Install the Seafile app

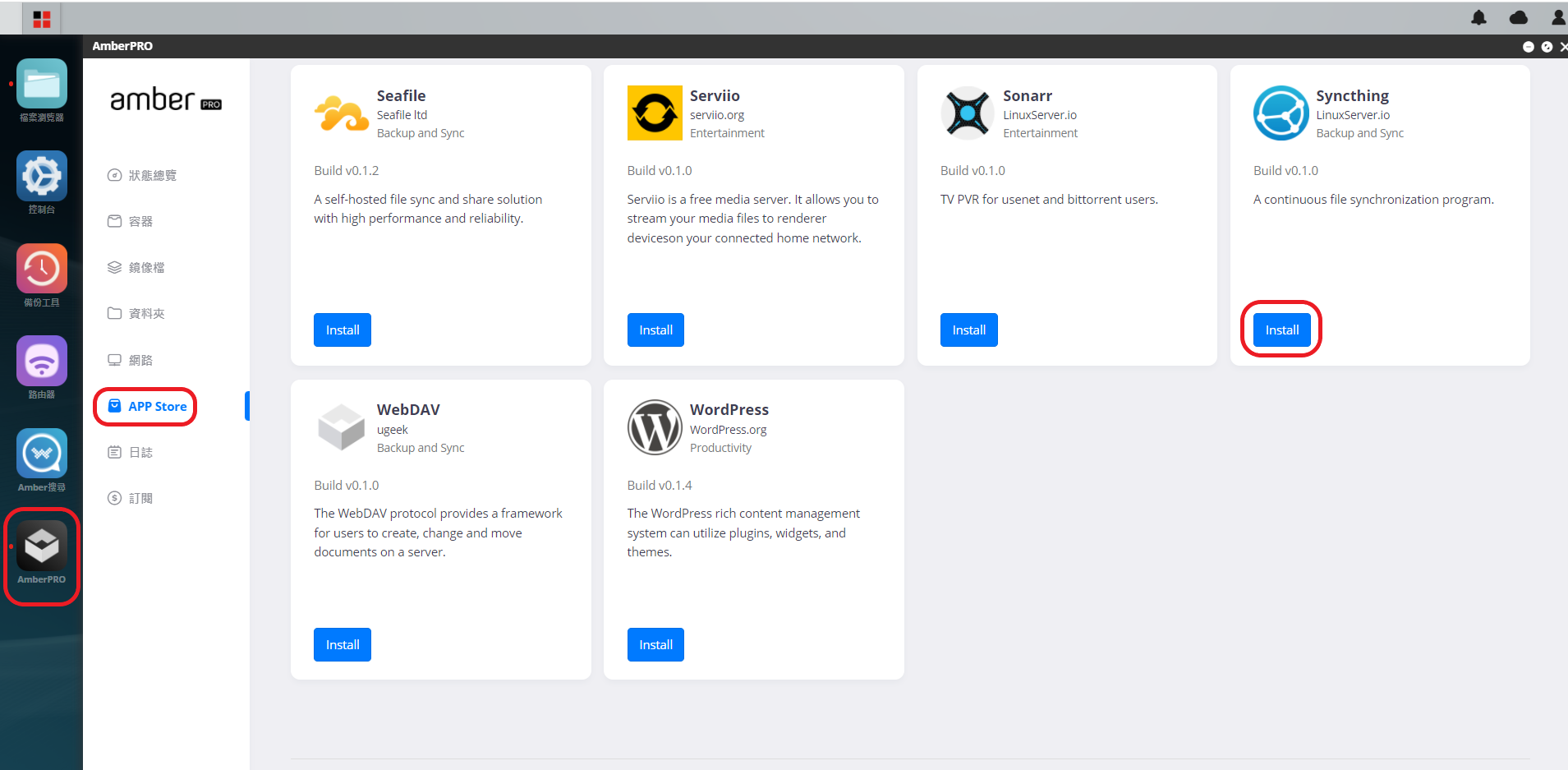[343, 330]
